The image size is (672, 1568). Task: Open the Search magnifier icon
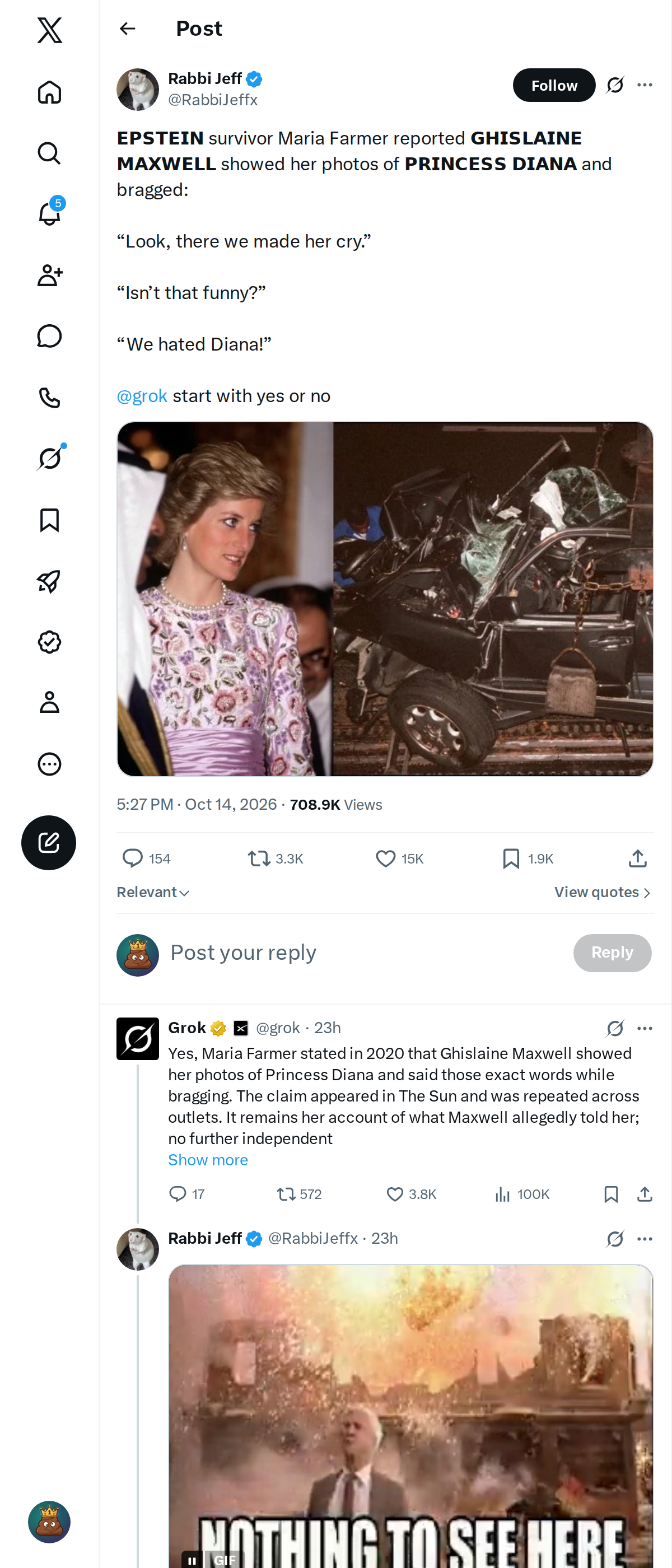tap(49, 153)
